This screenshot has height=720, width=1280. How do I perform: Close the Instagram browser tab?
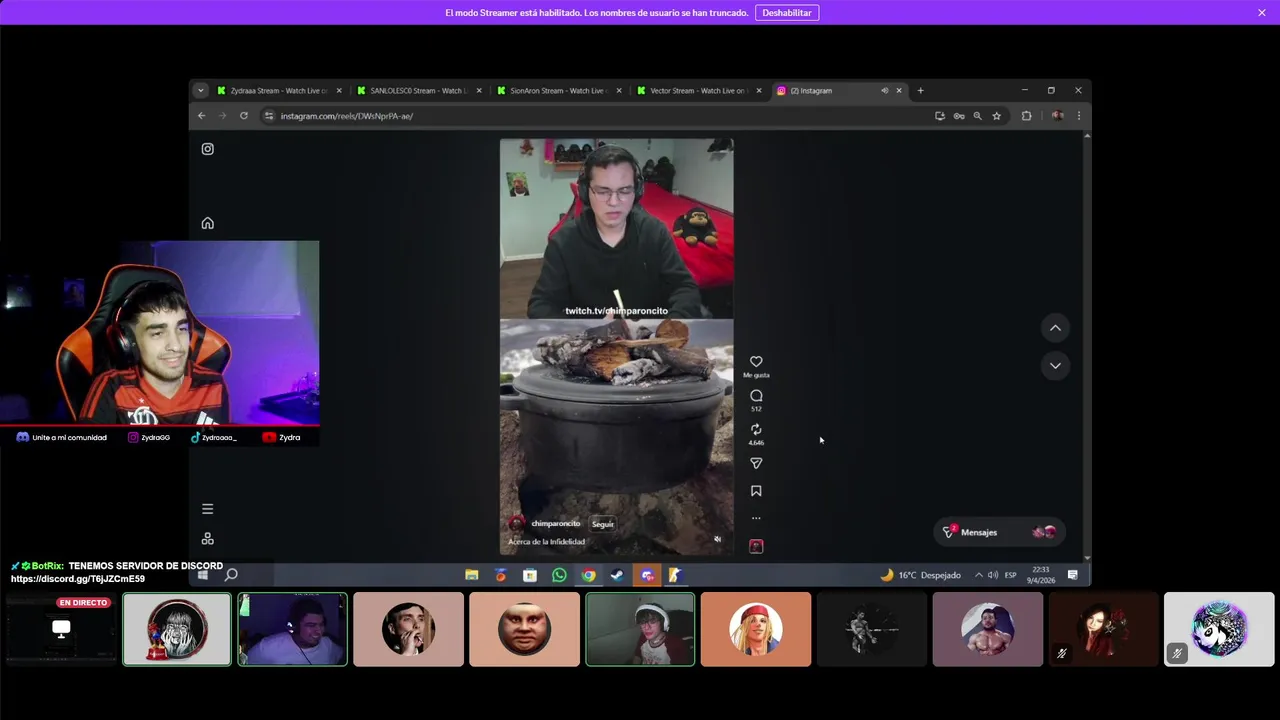[899, 91]
